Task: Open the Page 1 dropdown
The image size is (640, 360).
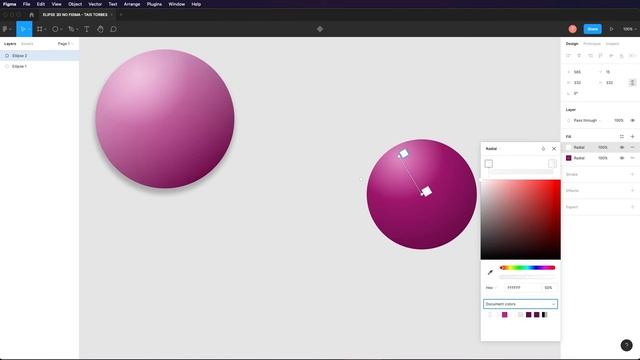Action: coord(65,44)
